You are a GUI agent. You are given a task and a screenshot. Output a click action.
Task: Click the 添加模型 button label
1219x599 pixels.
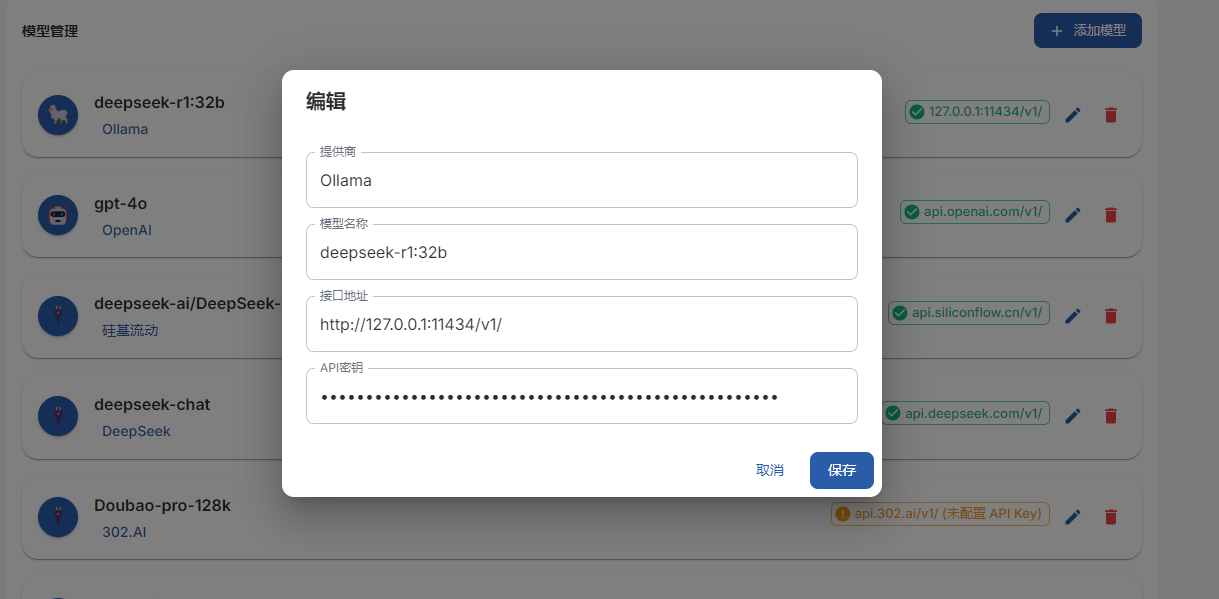pos(1100,31)
